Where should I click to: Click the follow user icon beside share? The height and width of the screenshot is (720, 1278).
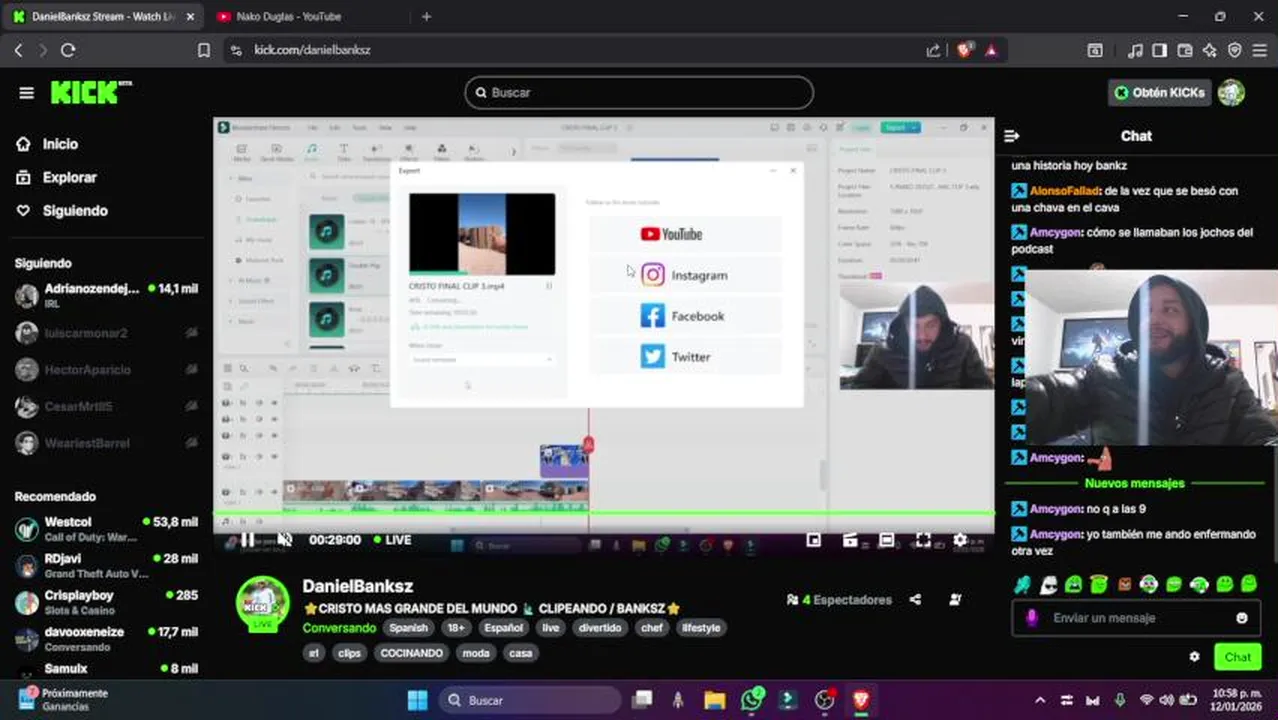click(x=955, y=600)
